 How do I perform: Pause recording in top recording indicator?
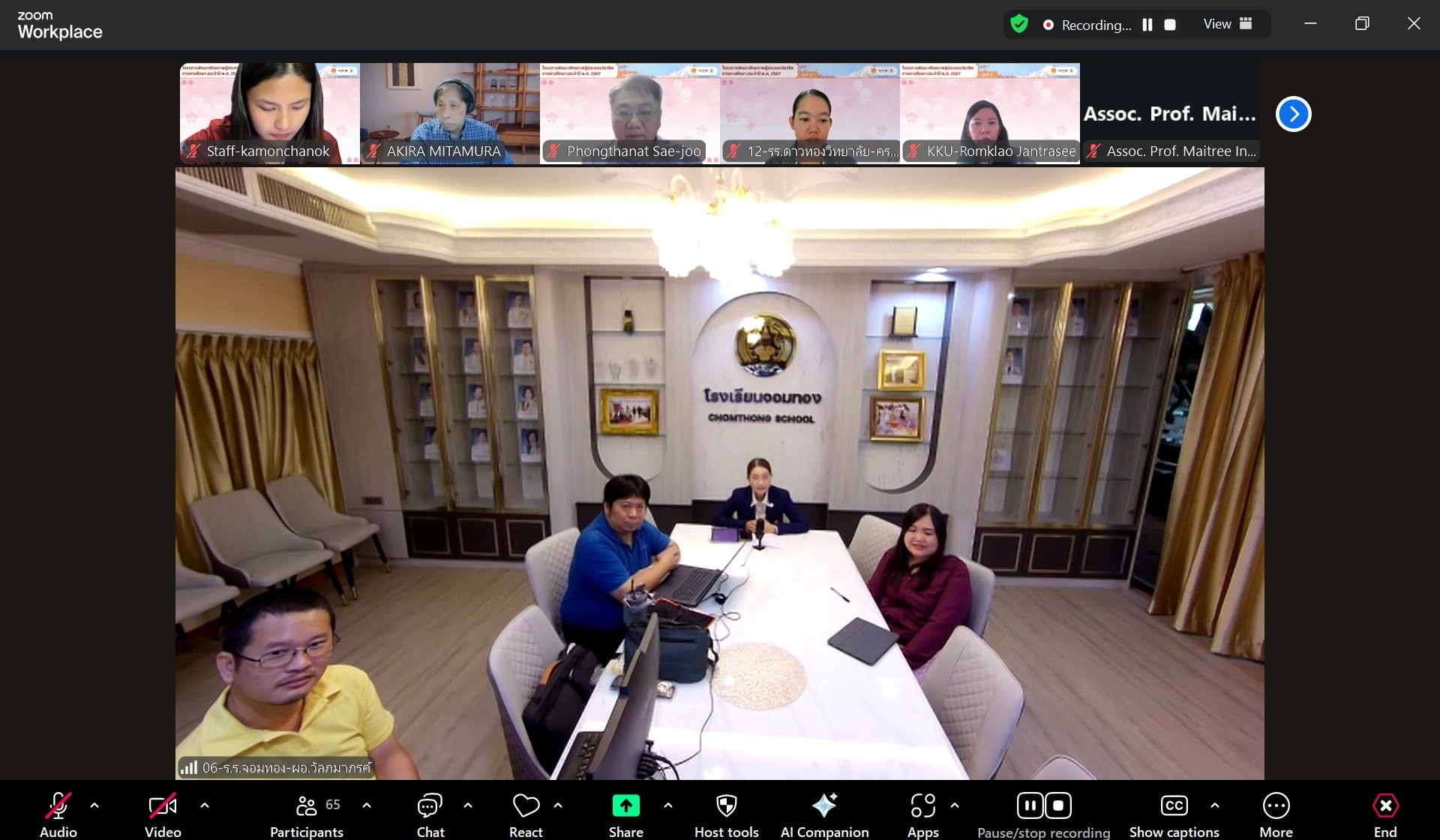pyautogui.click(x=1147, y=25)
